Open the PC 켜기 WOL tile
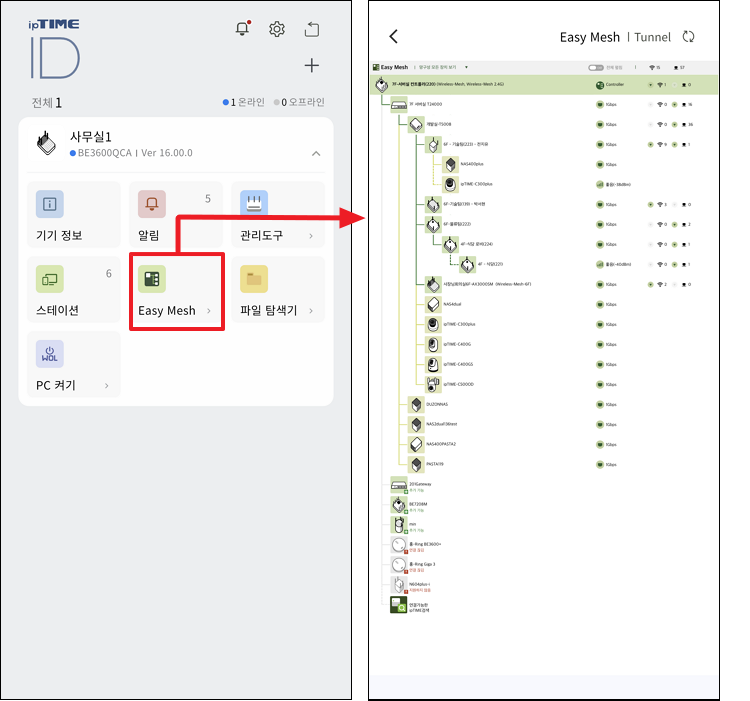The height and width of the screenshot is (701, 750). click(x=74, y=364)
